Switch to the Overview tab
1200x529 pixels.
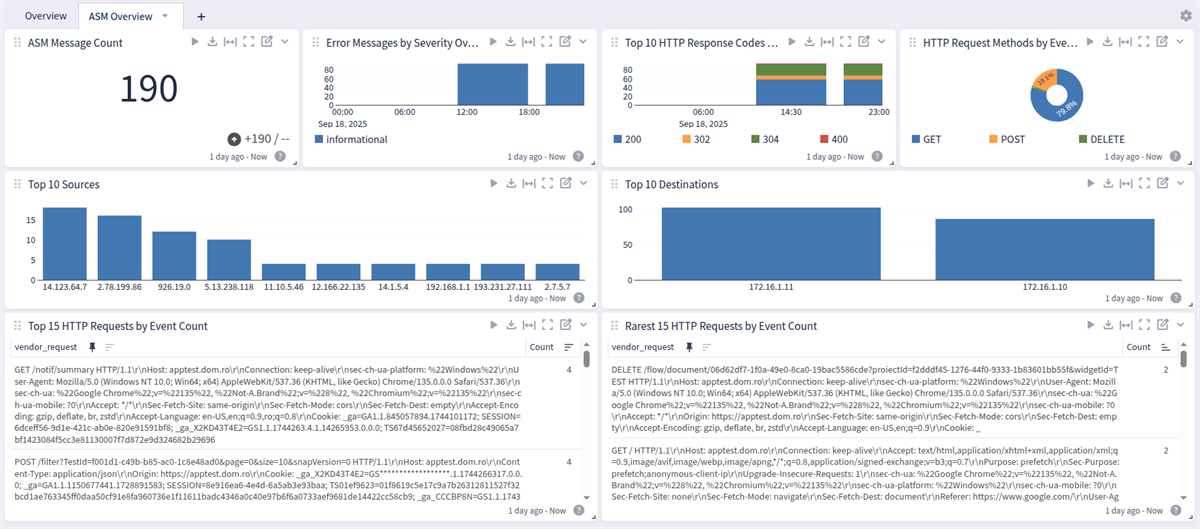(46, 16)
